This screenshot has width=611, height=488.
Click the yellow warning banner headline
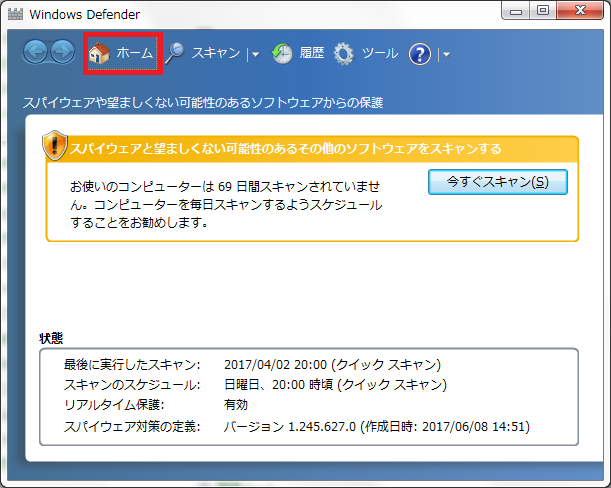tap(285, 149)
